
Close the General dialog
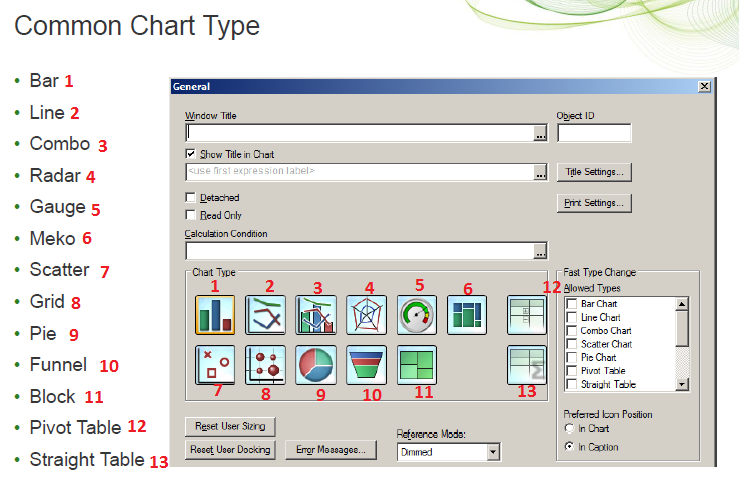(x=704, y=86)
